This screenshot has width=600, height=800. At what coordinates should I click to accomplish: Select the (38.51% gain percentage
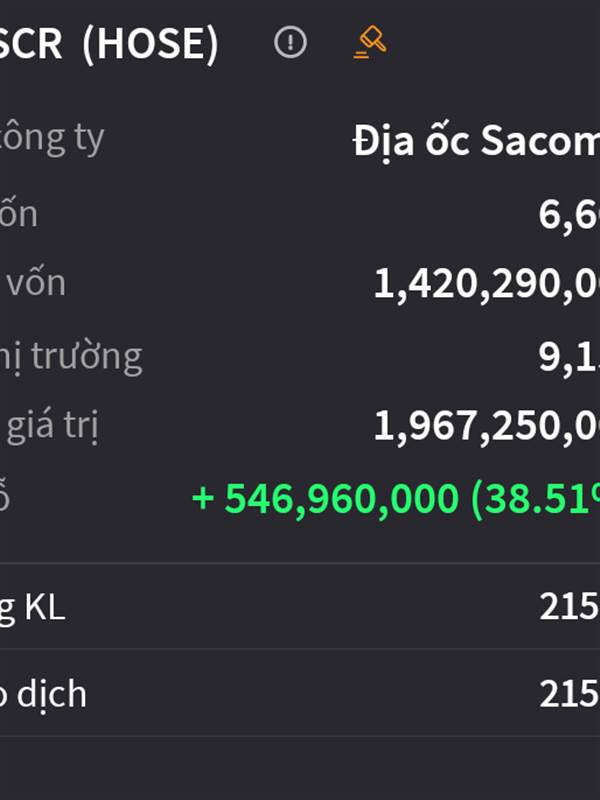point(536,498)
